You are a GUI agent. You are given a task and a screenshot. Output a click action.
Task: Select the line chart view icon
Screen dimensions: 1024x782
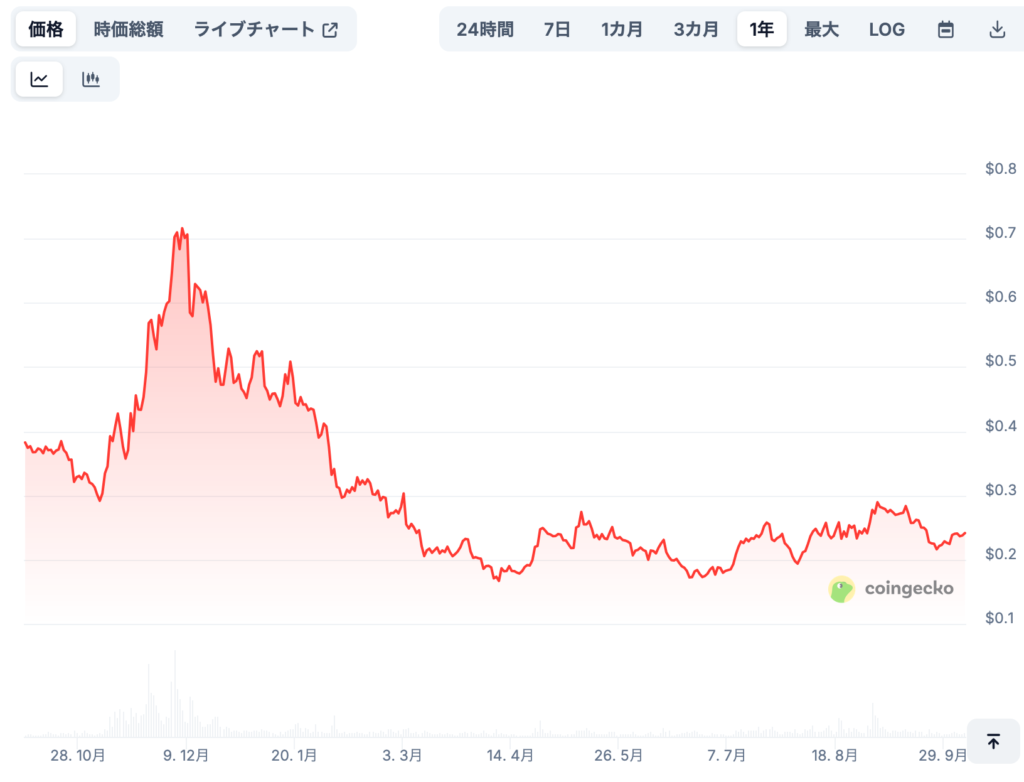[x=39, y=80]
